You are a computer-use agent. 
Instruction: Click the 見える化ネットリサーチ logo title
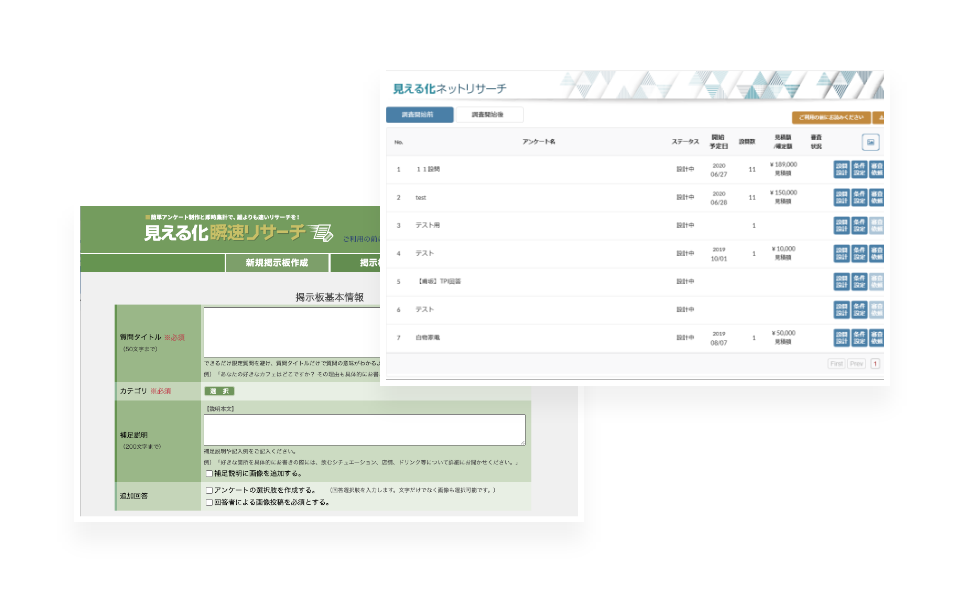(449, 89)
